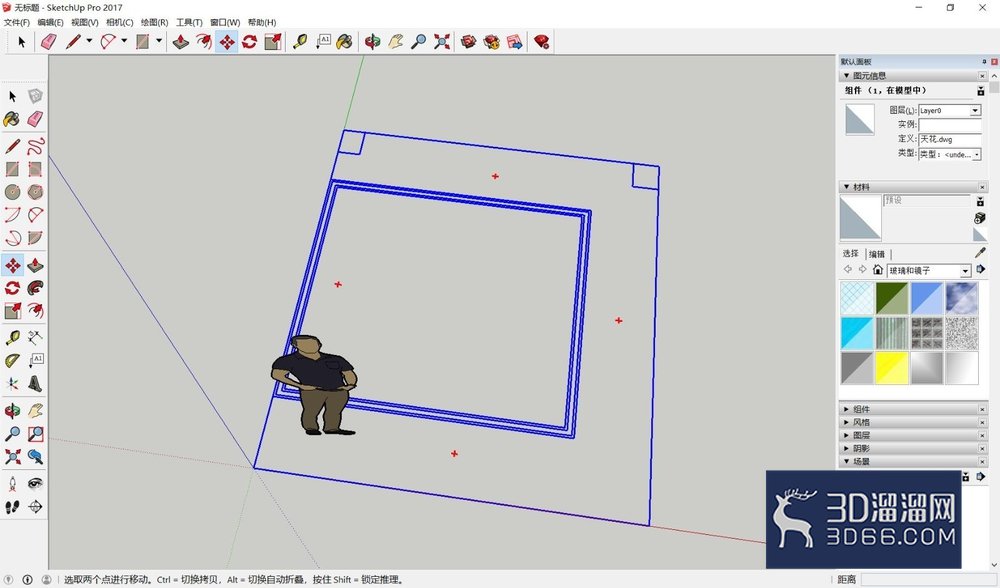Select Zoom Window tool in left toolbar

[x=36, y=434]
